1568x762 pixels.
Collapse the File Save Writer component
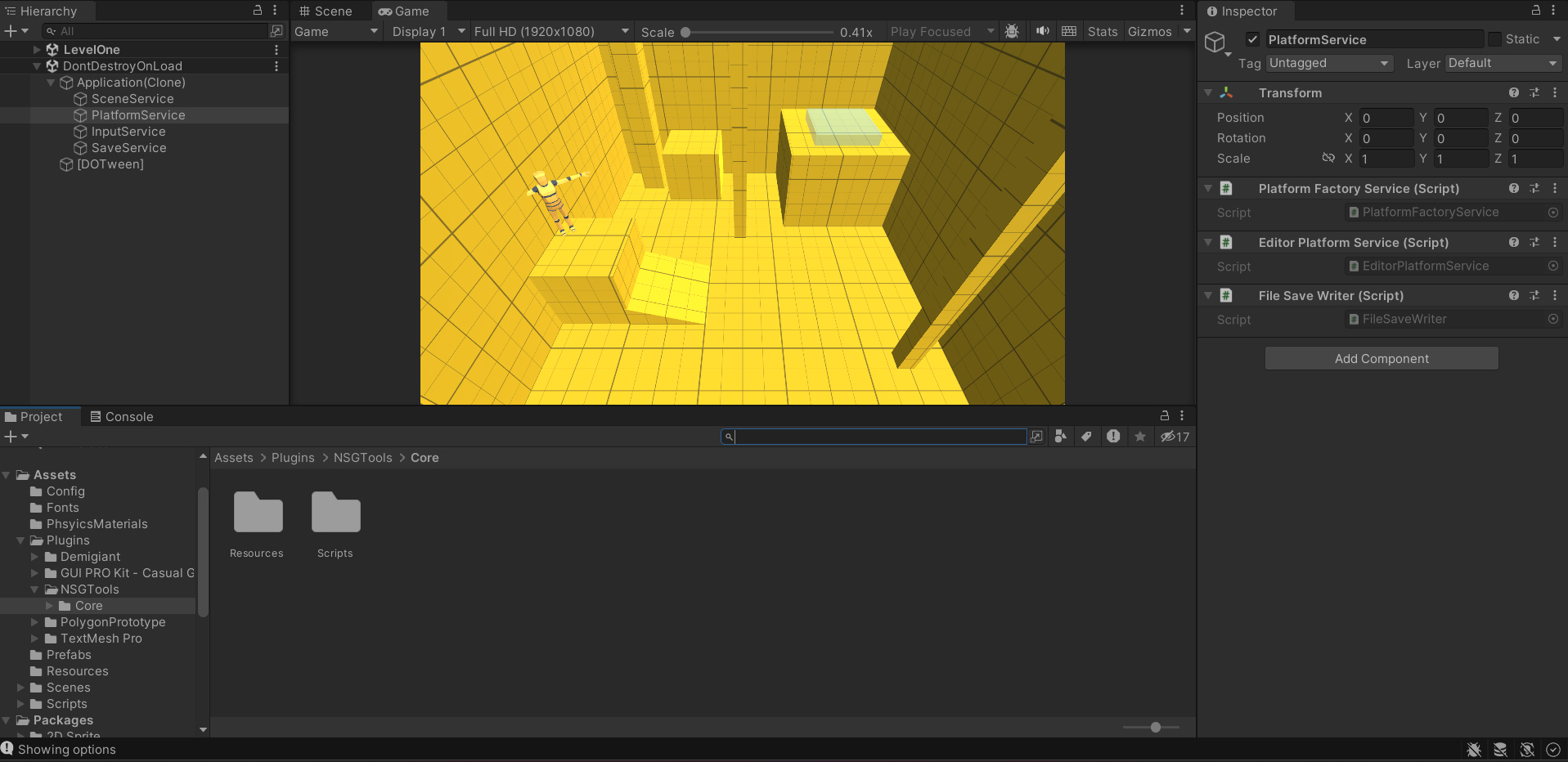[1209, 295]
